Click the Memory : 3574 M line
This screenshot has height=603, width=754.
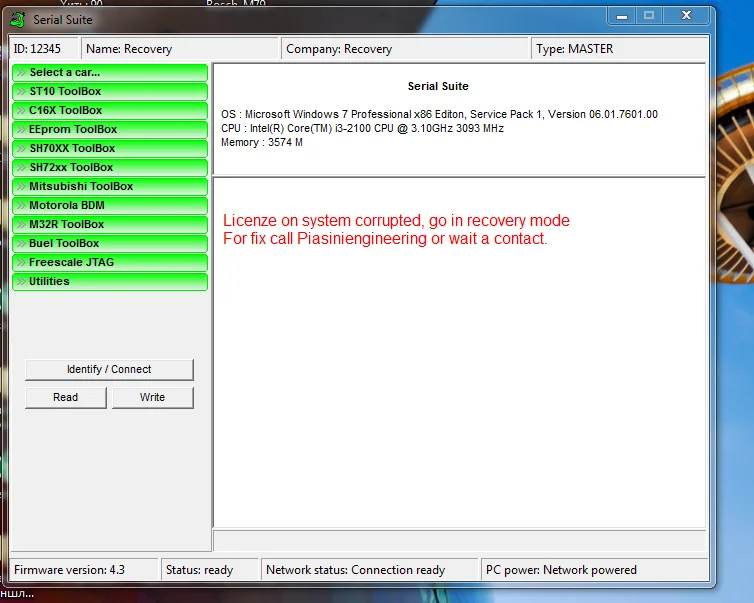tap(262, 142)
